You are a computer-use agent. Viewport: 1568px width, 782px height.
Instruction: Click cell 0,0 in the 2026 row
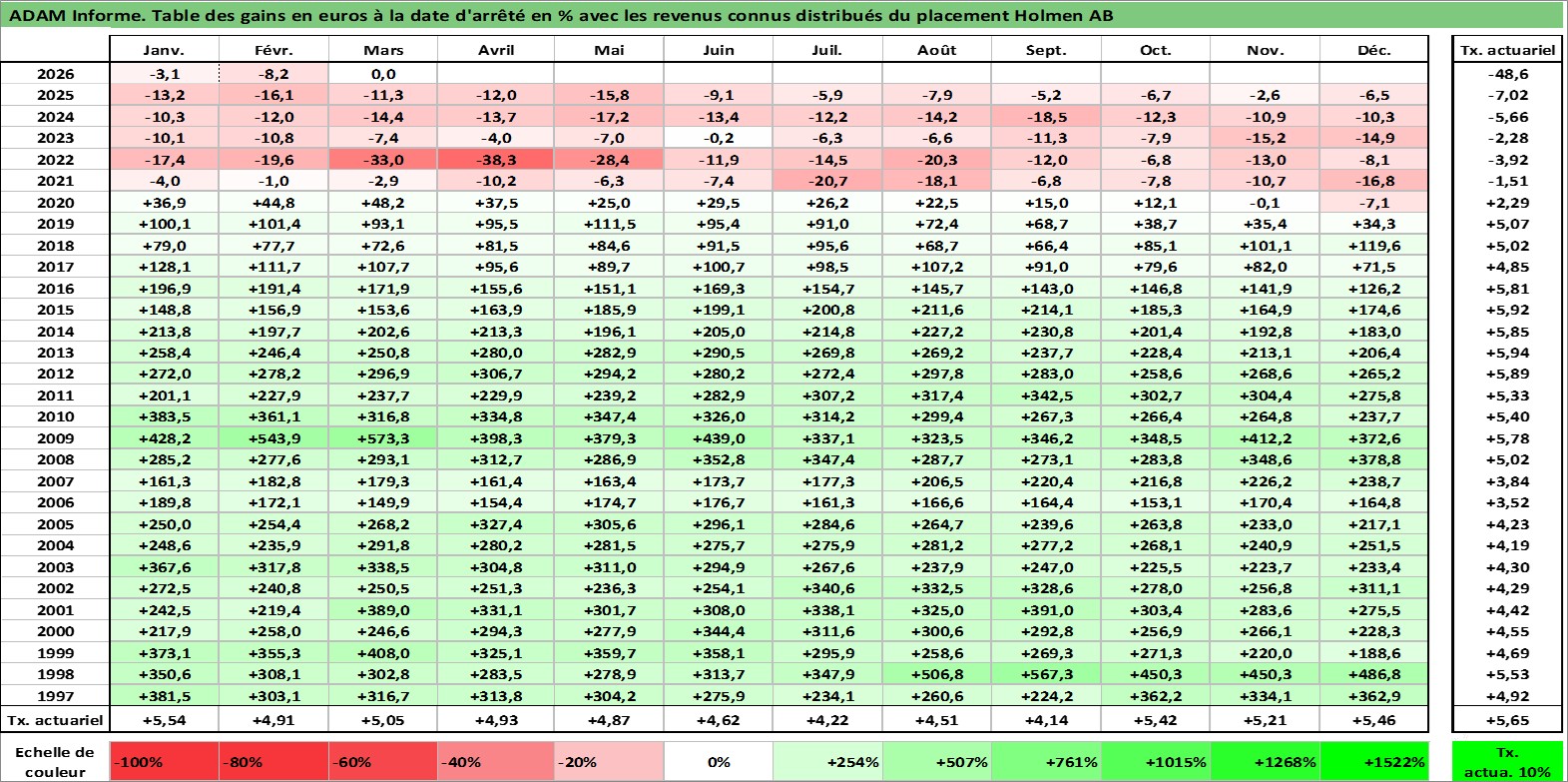383,74
